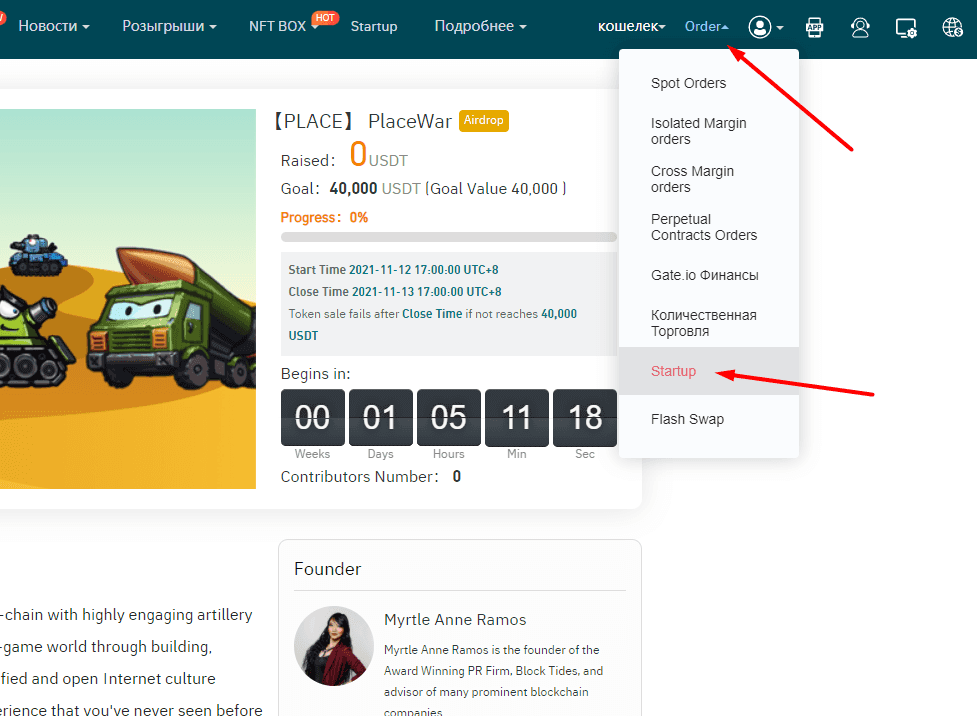Screen dimensions: 977x716
Task: Click the Close Time 2021-11-13 17:00:00 text
Action: (x=395, y=292)
